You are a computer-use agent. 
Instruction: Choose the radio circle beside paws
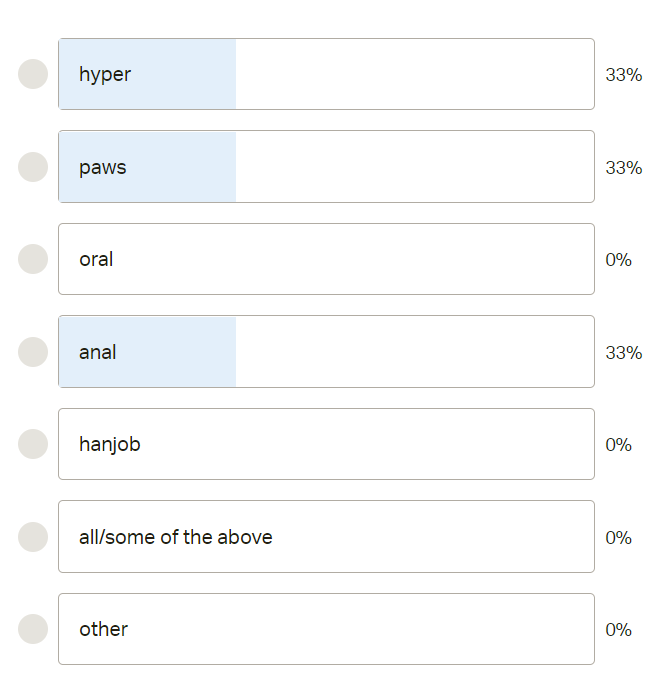33,167
